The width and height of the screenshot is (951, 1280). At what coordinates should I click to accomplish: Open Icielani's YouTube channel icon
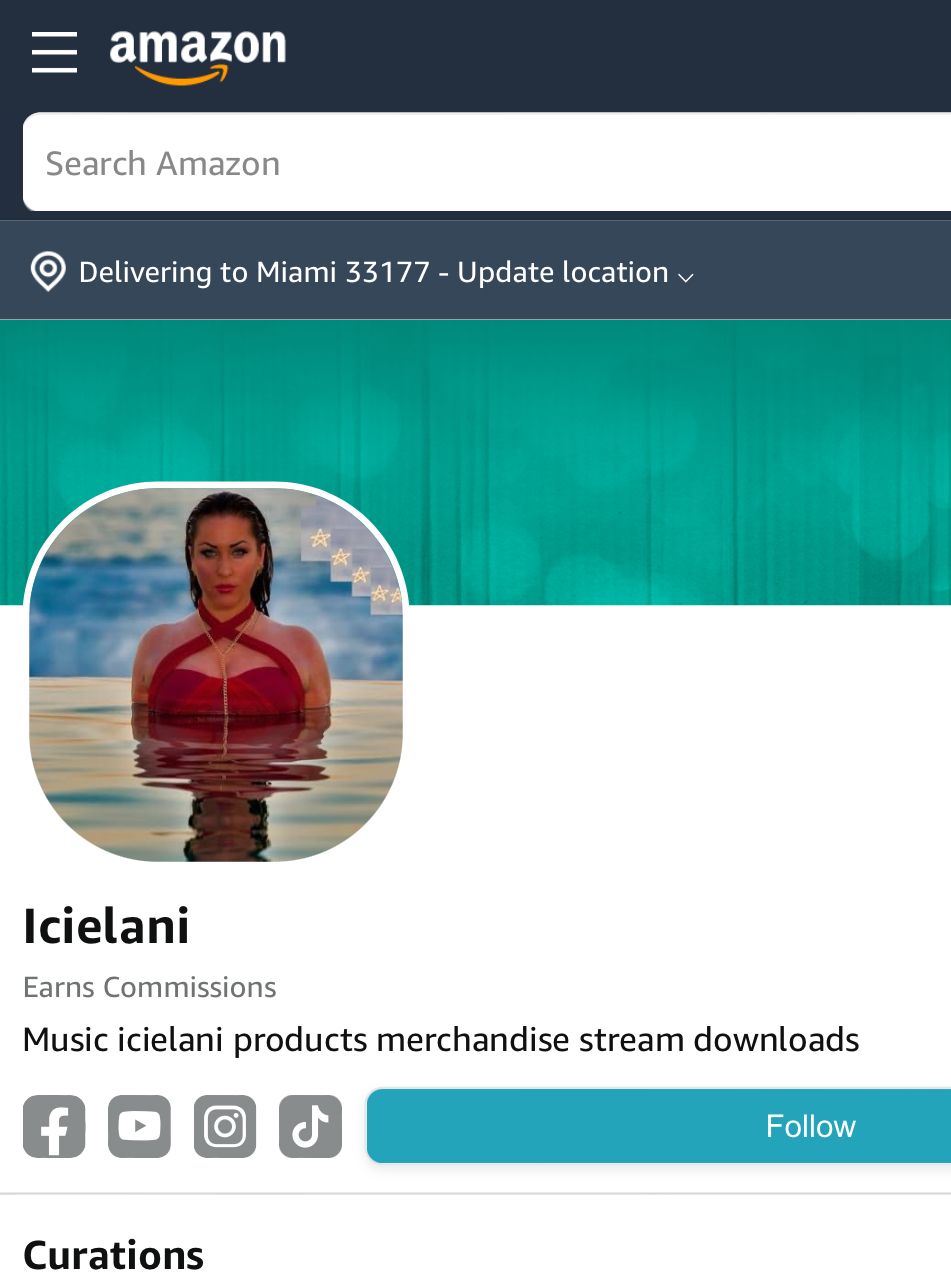(x=139, y=1126)
